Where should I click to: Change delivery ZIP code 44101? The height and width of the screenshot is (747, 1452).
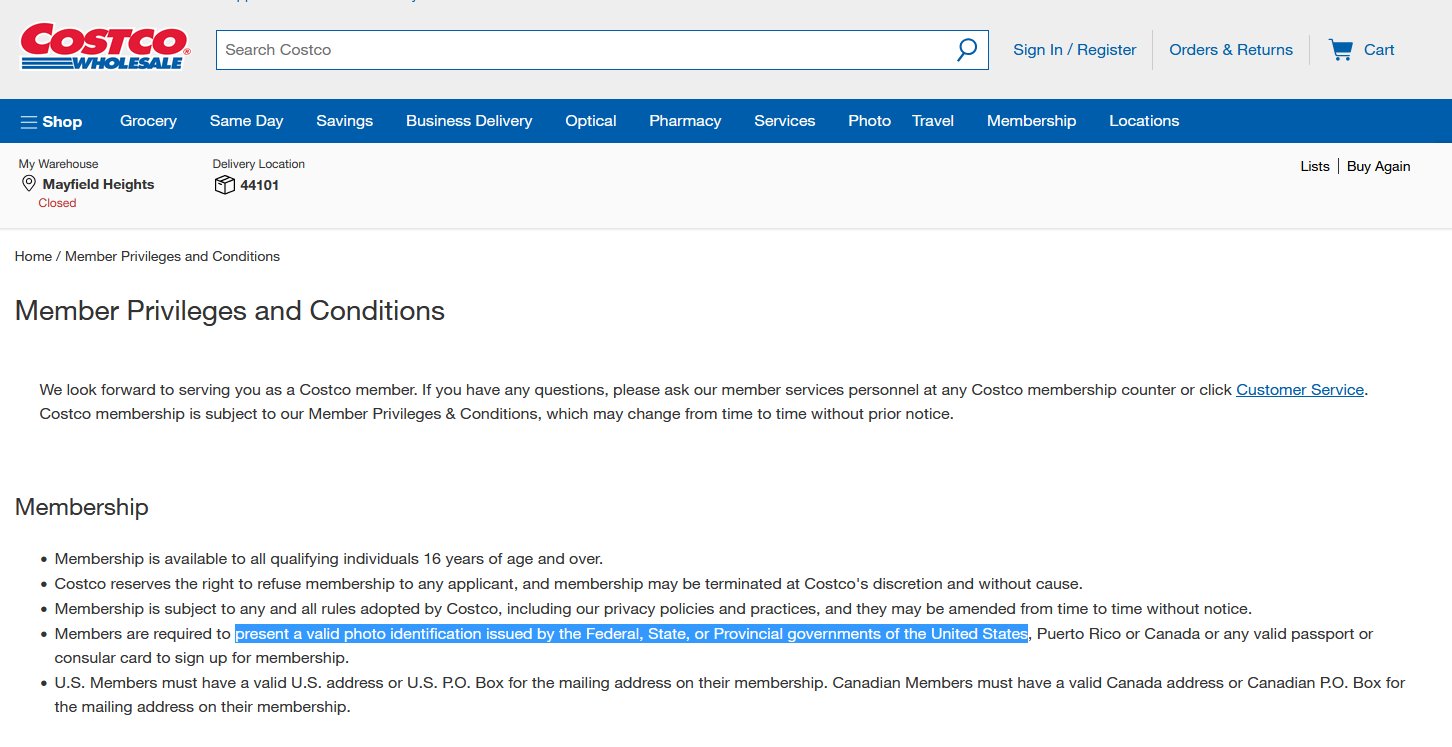click(x=259, y=185)
